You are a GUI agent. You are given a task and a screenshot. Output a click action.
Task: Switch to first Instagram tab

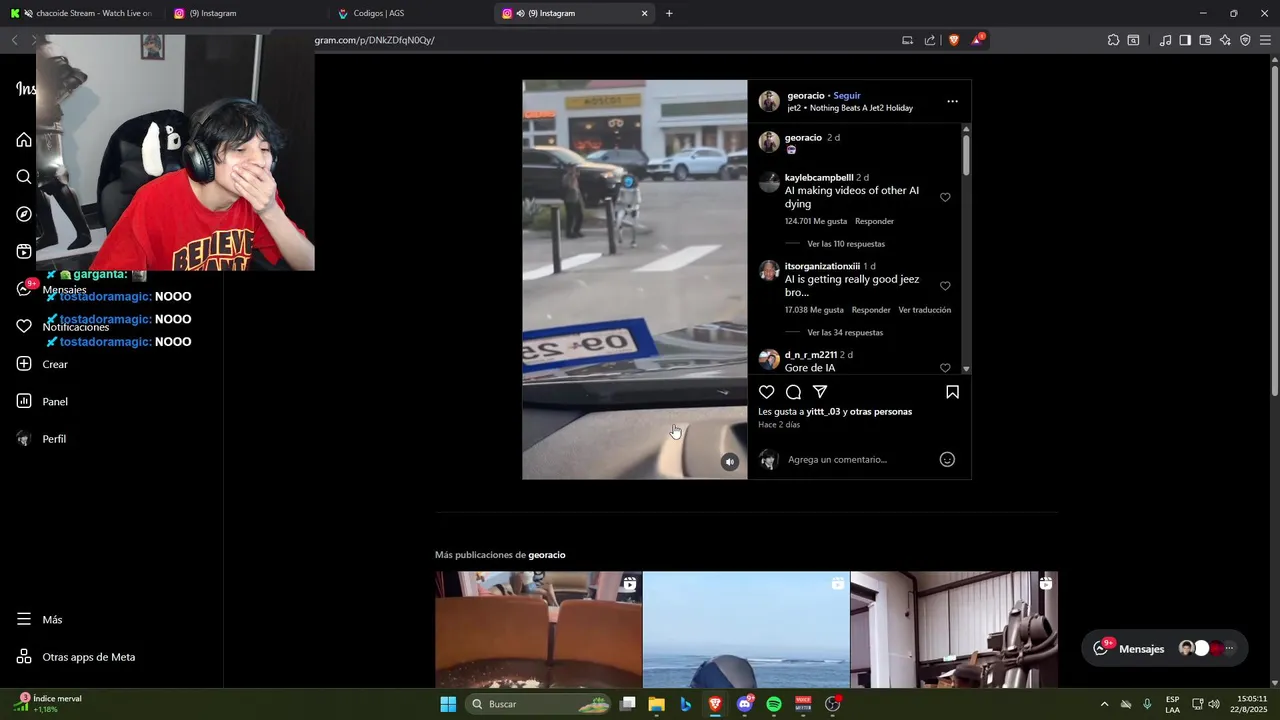click(245, 14)
